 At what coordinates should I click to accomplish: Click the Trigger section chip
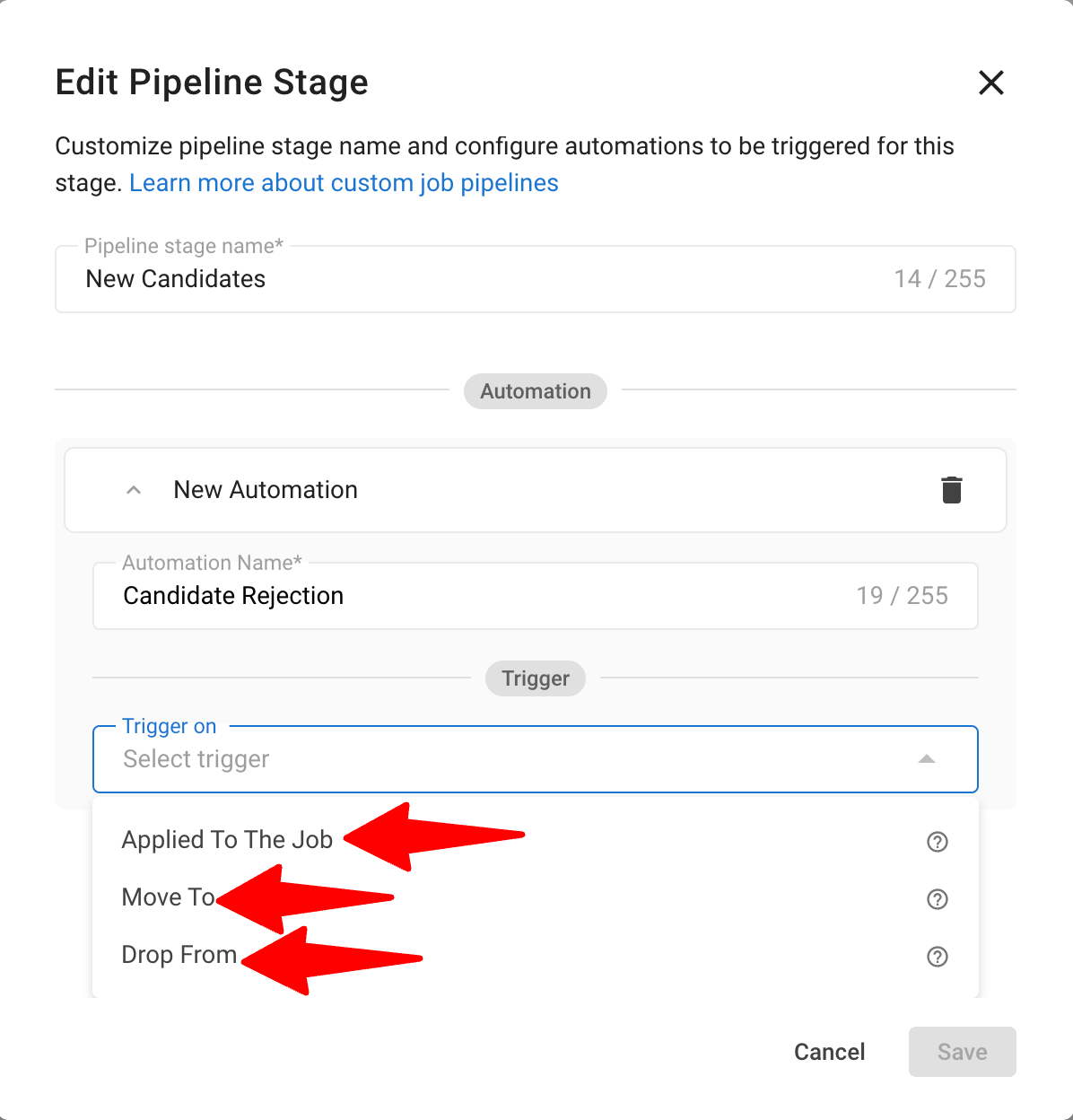coord(536,678)
